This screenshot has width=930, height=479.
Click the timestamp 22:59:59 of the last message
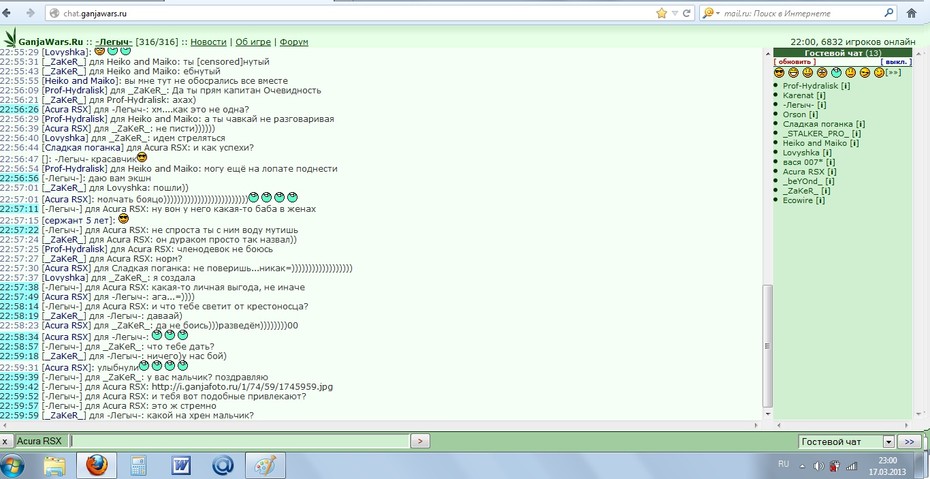click(x=20, y=416)
